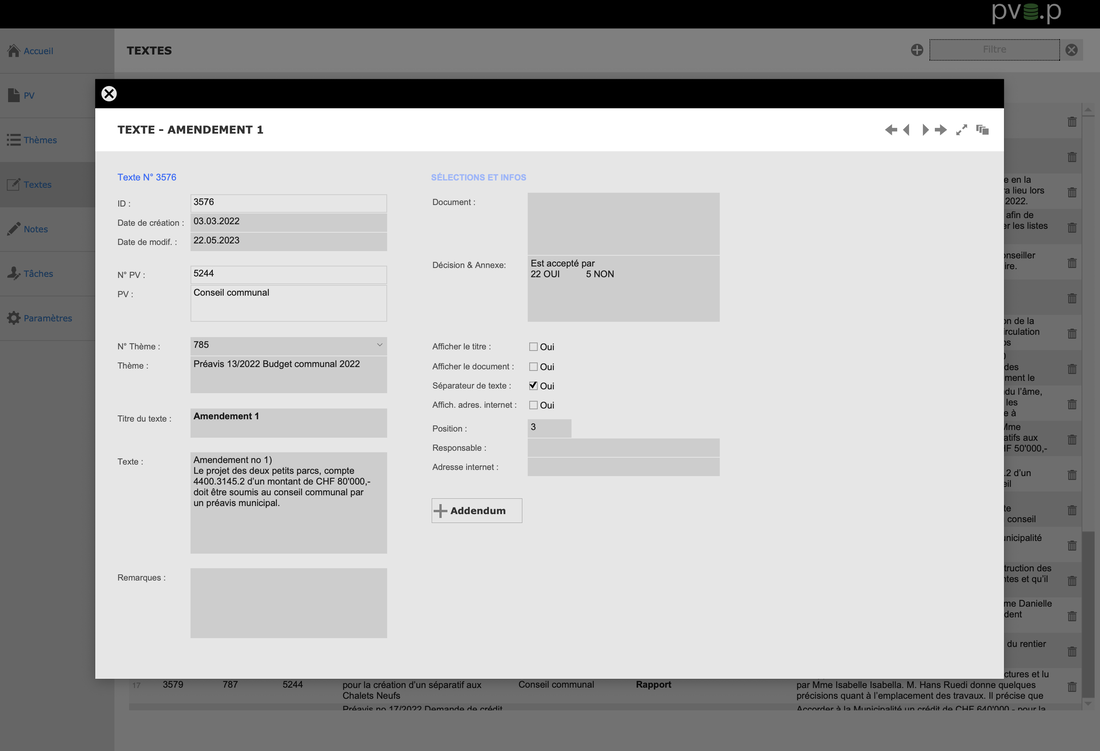
Task: Go to first record using left arrow
Action: coord(890,130)
